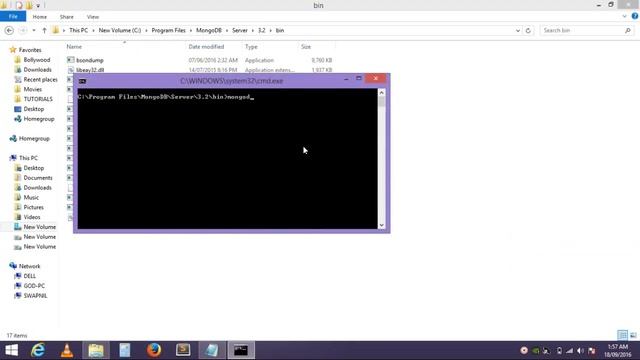Select the standalone Homegroup node
The width and height of the screenshot is (640, 360).
pos(34,139)
